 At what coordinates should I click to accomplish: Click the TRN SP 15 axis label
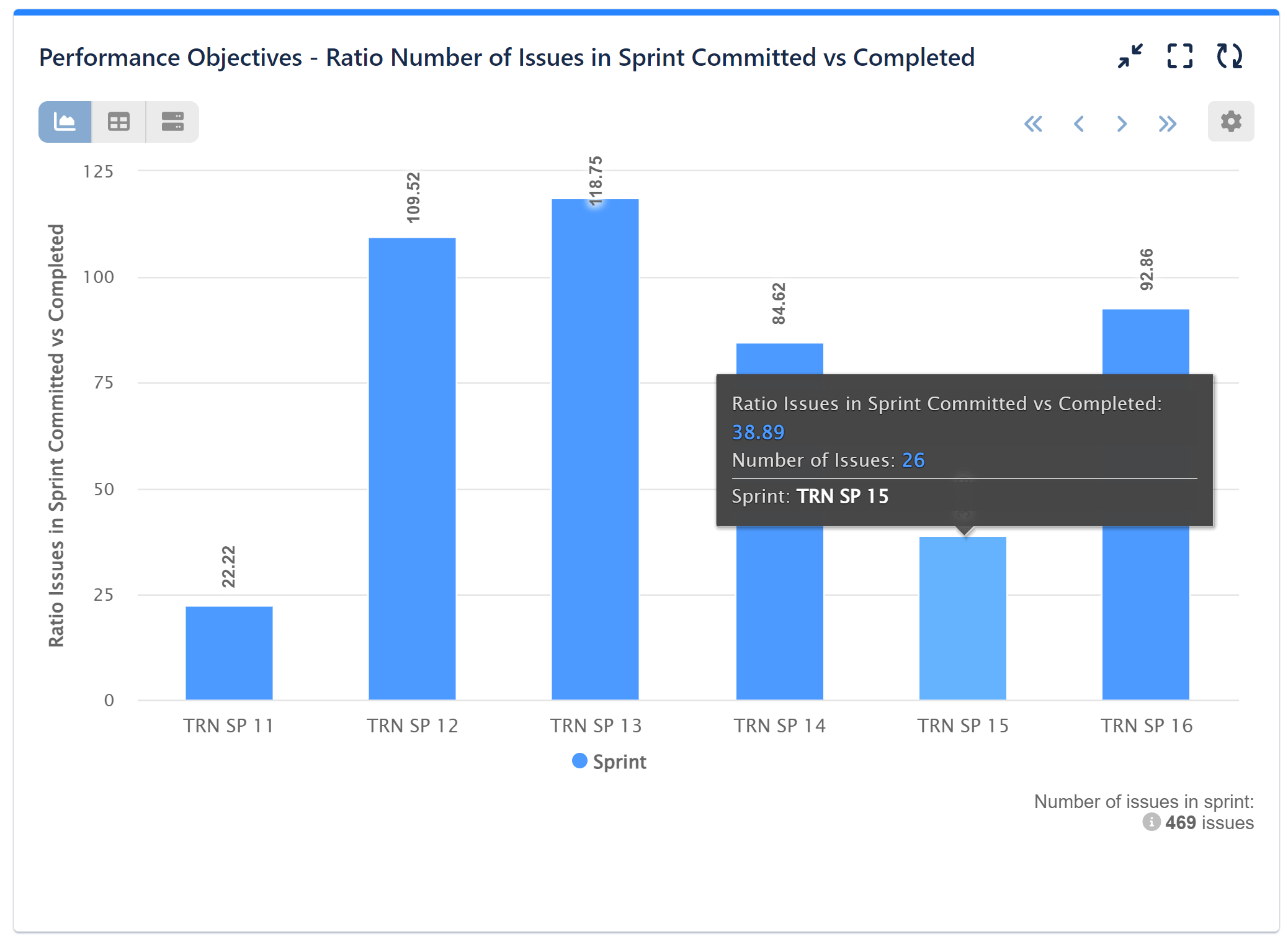tap(962, 726)
